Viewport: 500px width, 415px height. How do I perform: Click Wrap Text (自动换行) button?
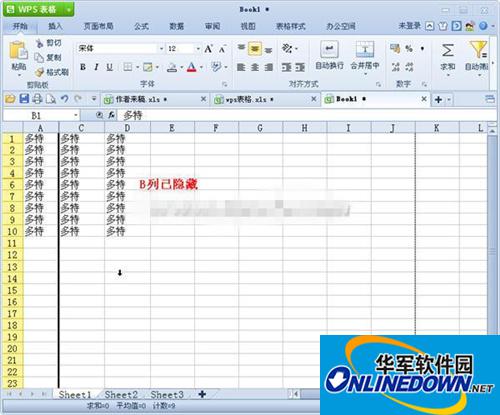coord(329,56)
